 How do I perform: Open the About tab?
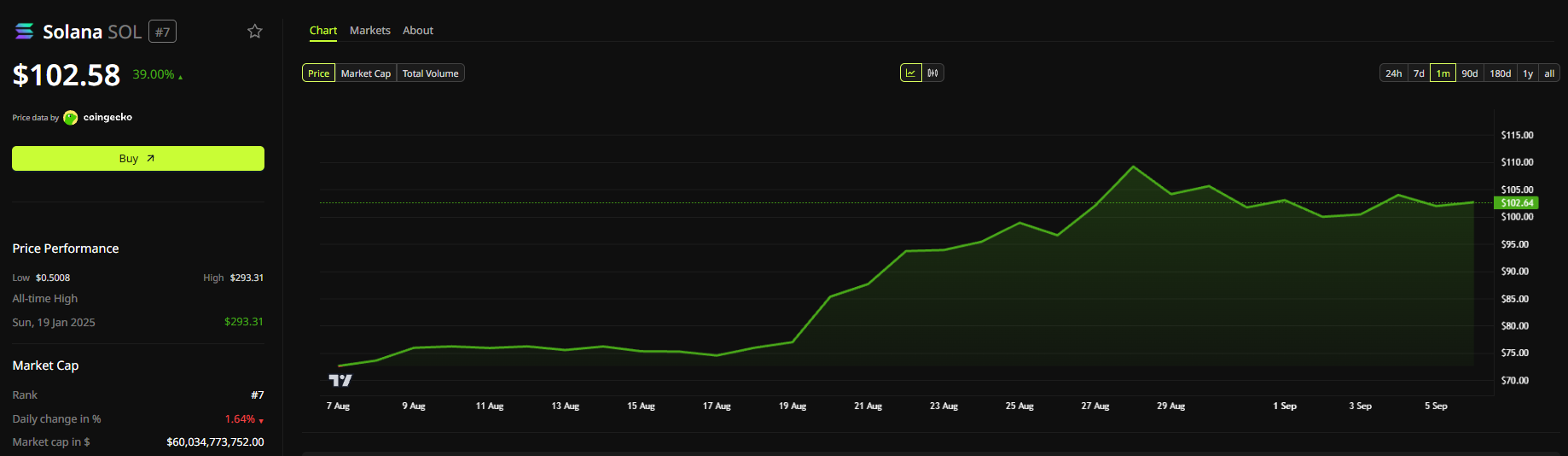point(418,31)
